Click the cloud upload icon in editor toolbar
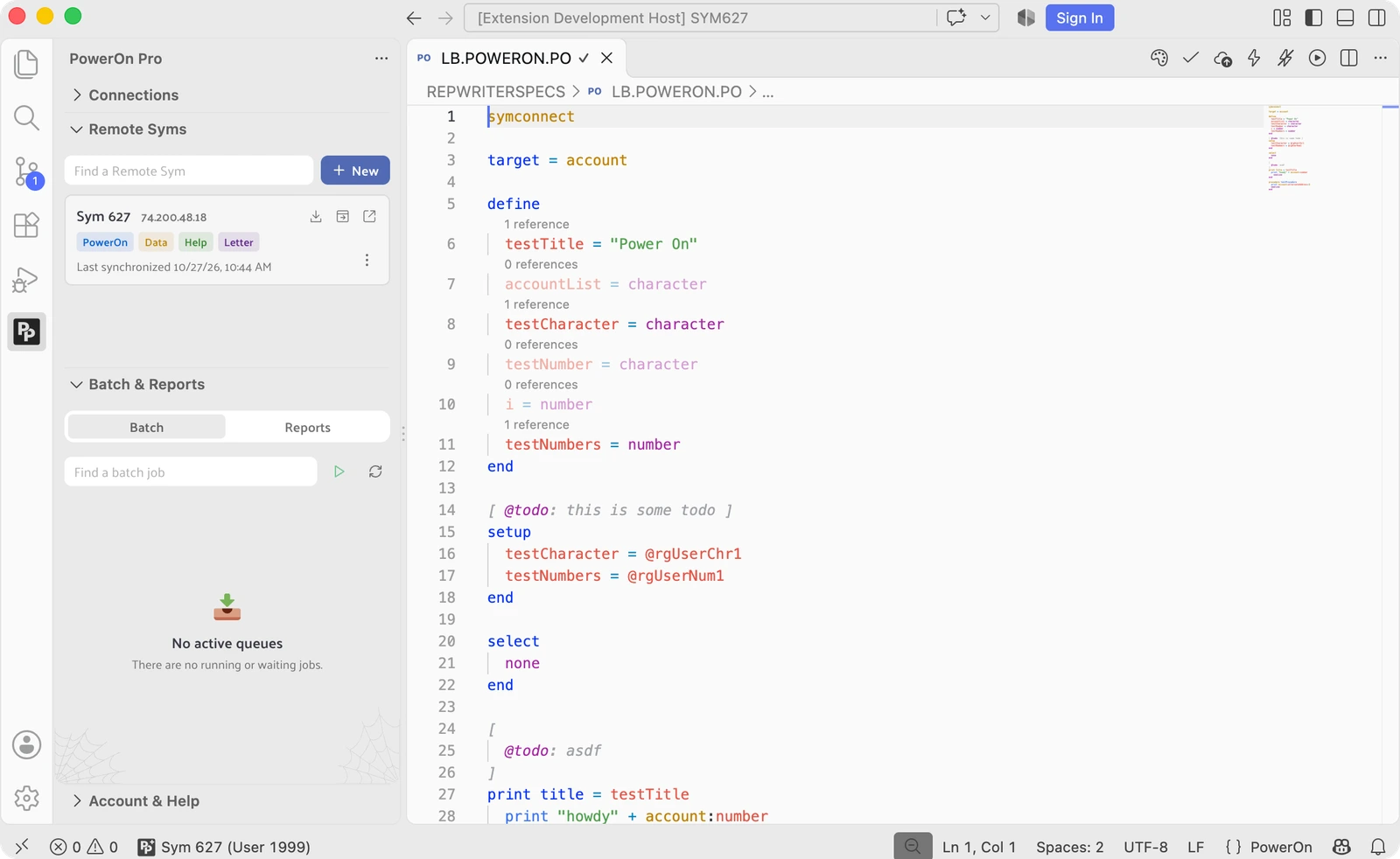This screenshot has height=859, width=1400. (1223, 59)
